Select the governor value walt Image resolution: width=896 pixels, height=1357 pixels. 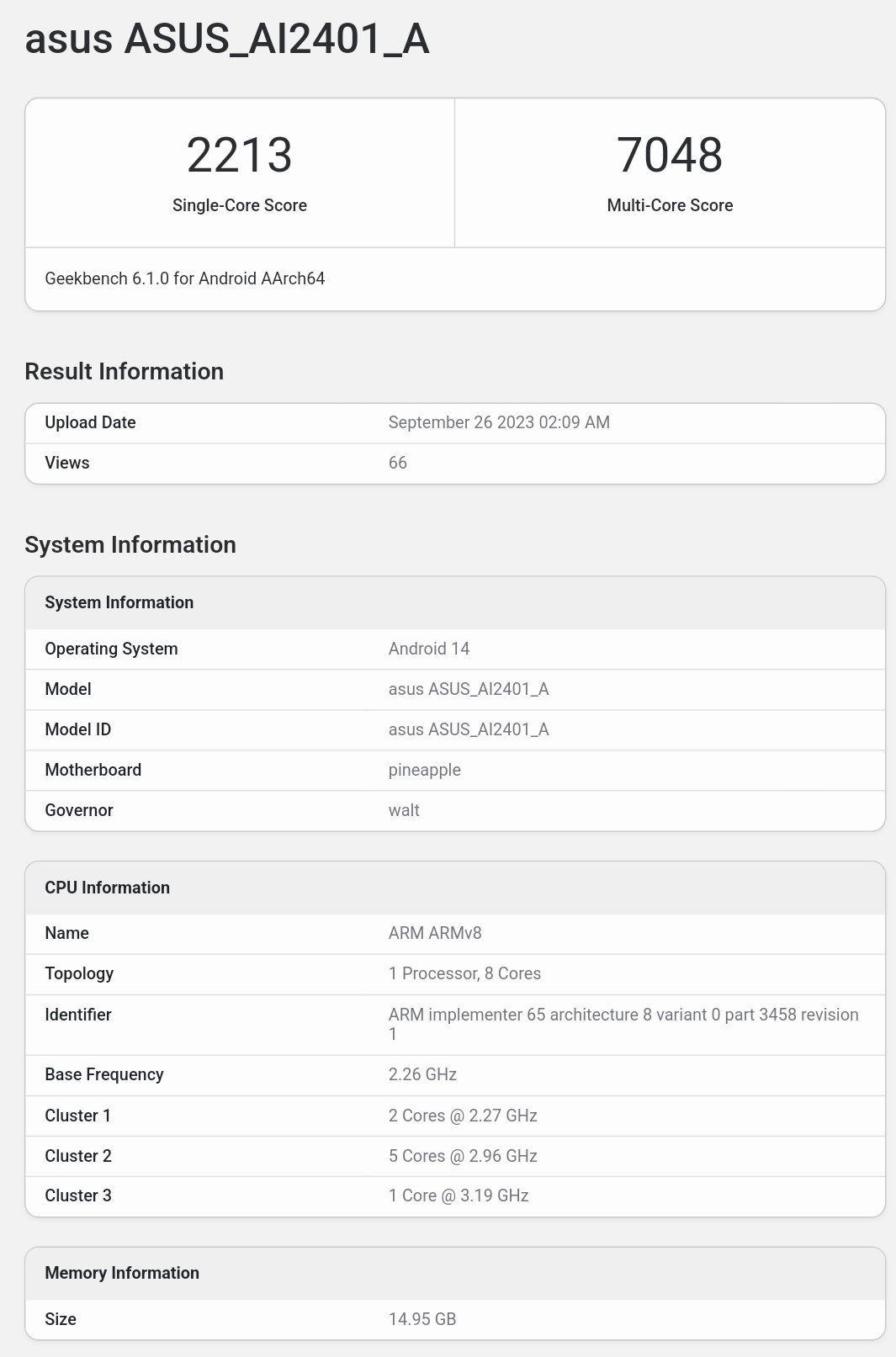point(404,810)
